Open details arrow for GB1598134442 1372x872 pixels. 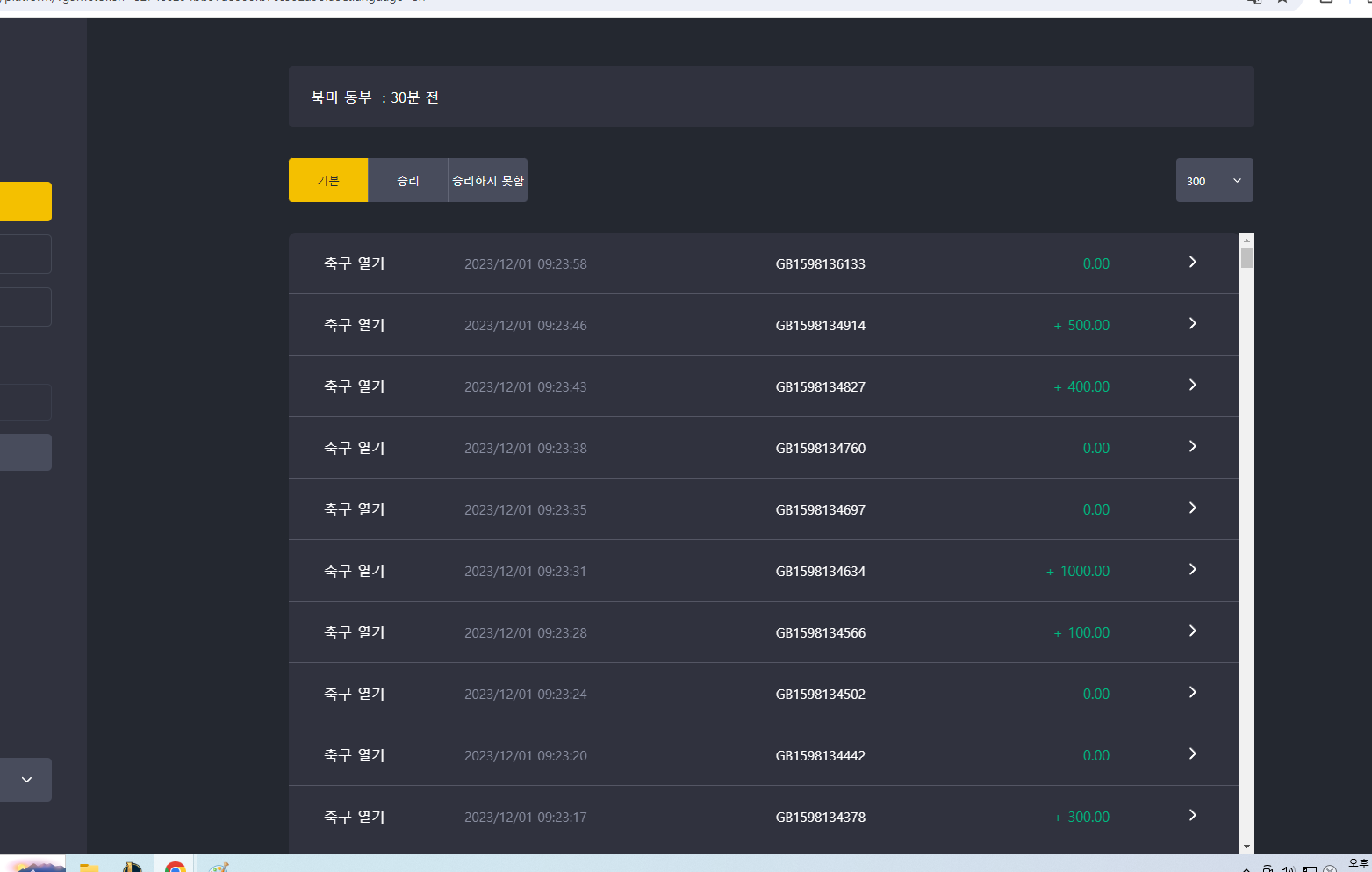(1193, 753)
